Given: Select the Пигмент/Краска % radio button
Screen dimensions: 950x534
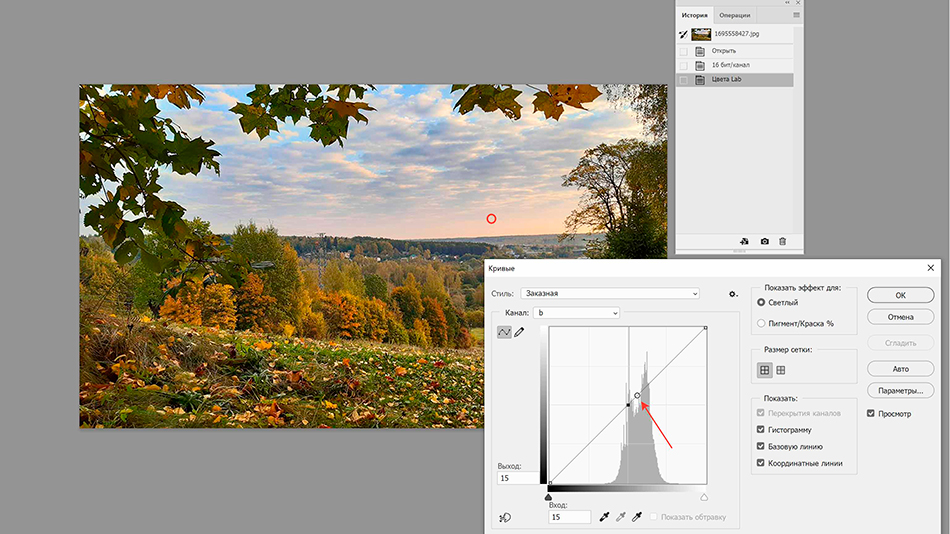Looking at the screenshot, I should [762, 323].
